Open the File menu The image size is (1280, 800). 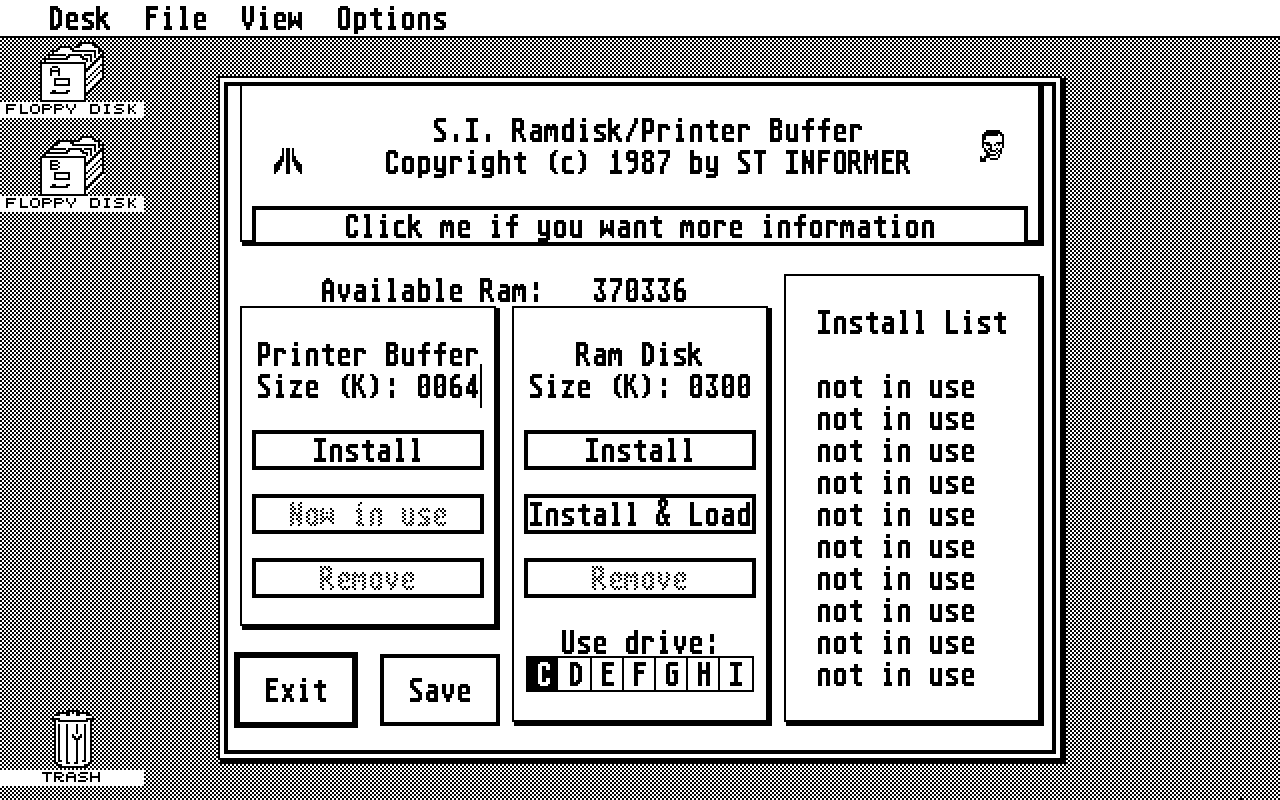pyautogui.click(x=175, y=18)
